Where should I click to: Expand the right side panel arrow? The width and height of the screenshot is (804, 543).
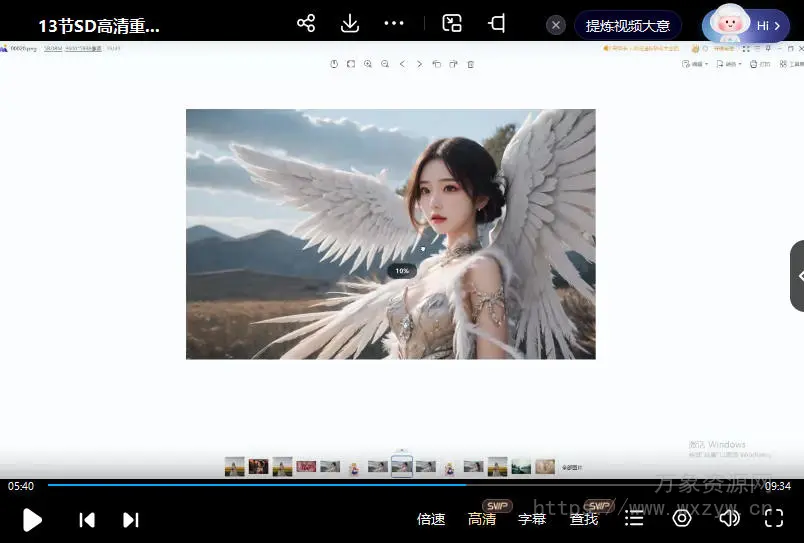coord(799,276)
